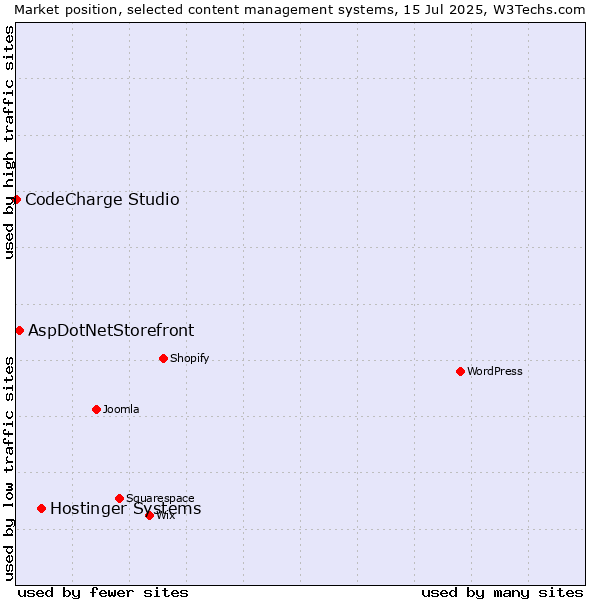Click the "used by fewer sites" axis label

tap(103, 593)
